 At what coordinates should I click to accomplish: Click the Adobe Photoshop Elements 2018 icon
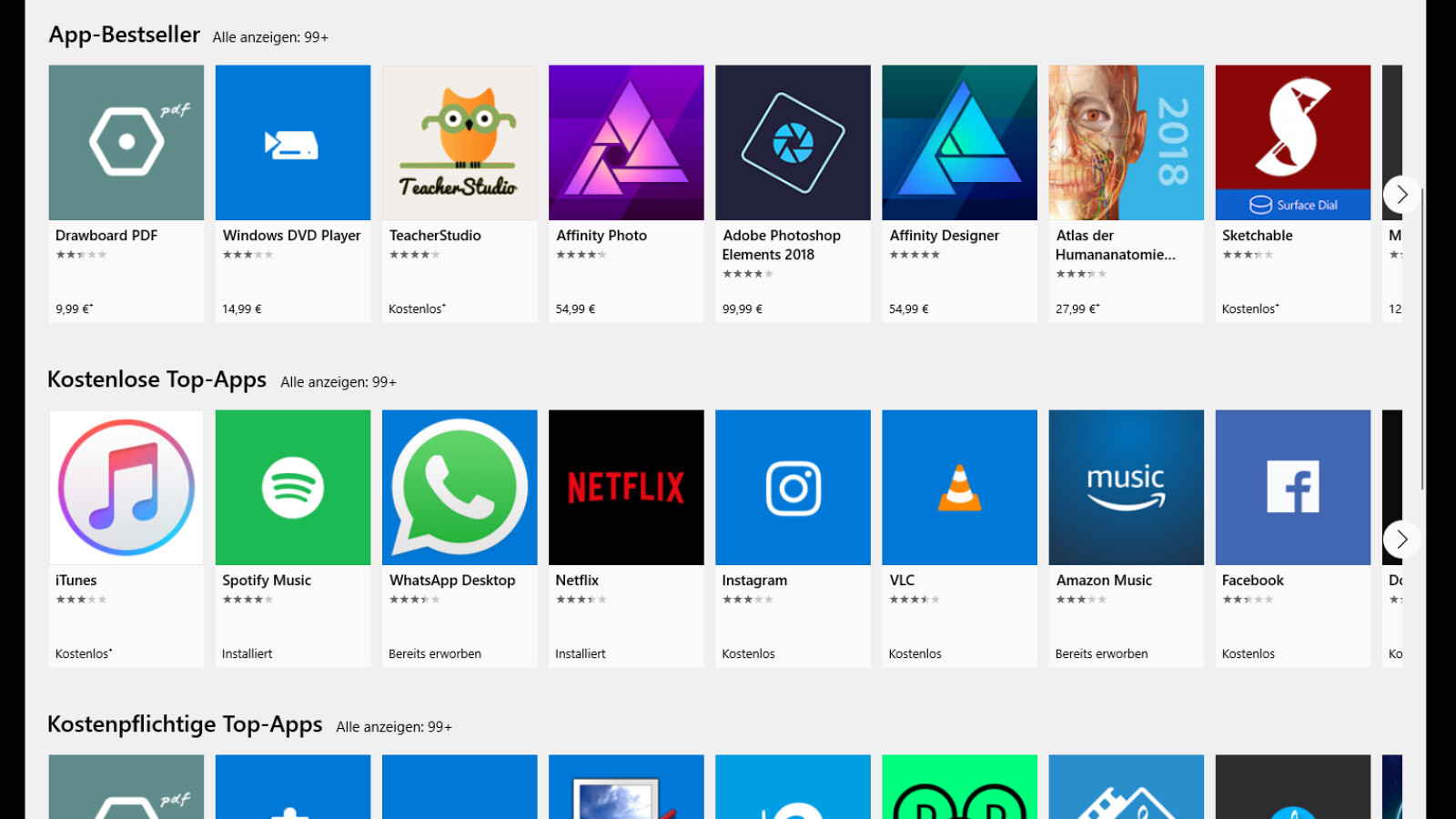tap(793, 142)
